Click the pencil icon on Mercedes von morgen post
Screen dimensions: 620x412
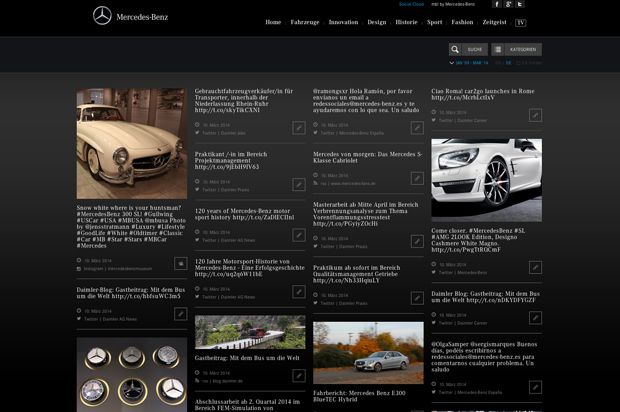point(417,178)
